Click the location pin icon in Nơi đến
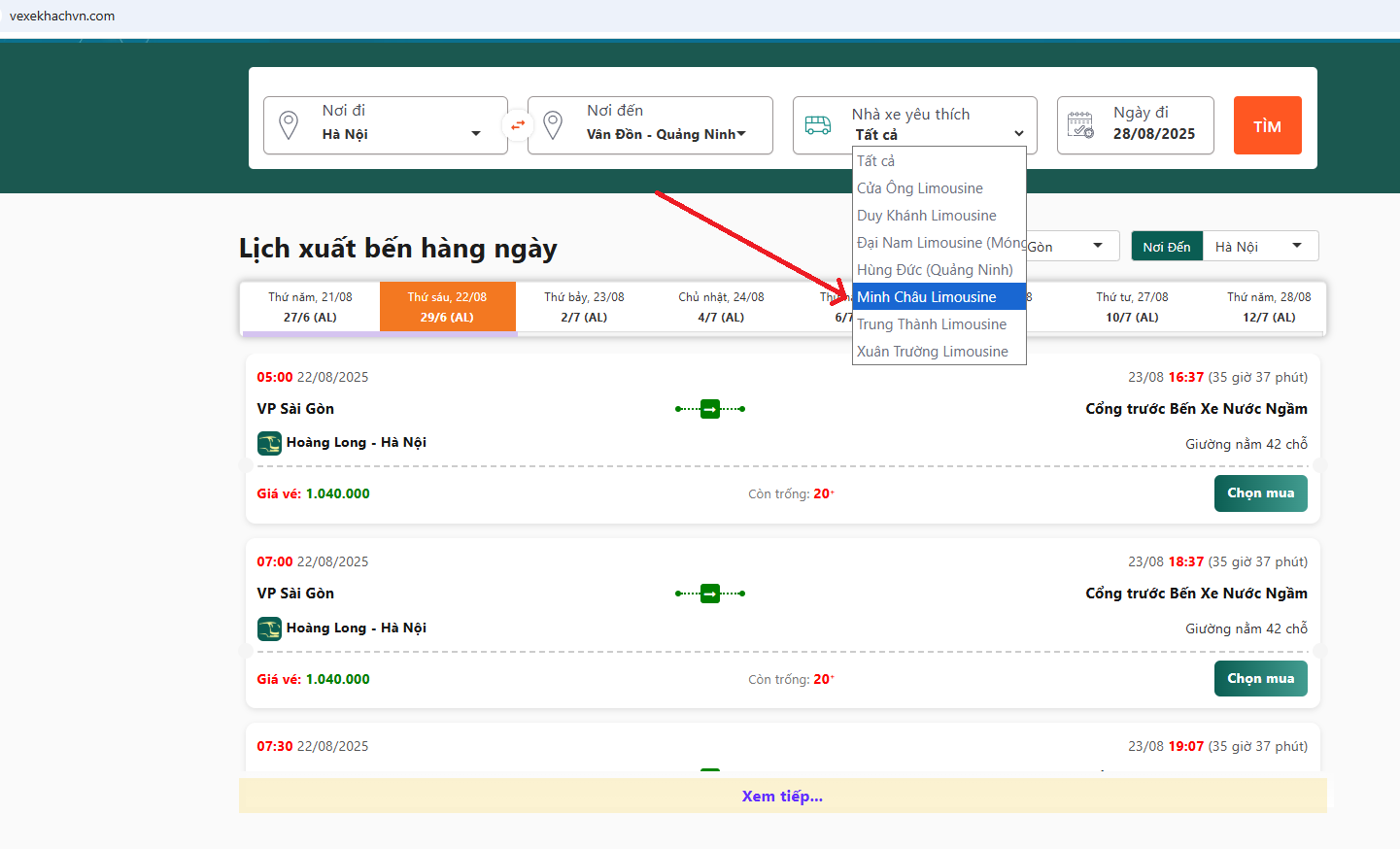Screen dimensions: 1400x849 point(553,125)
